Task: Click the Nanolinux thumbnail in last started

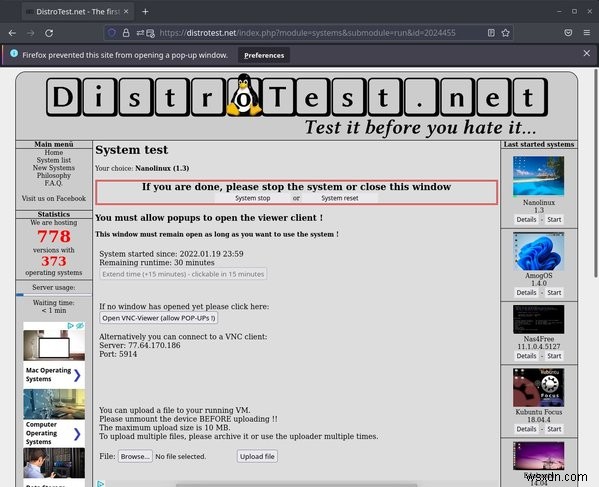Action: 538,176
